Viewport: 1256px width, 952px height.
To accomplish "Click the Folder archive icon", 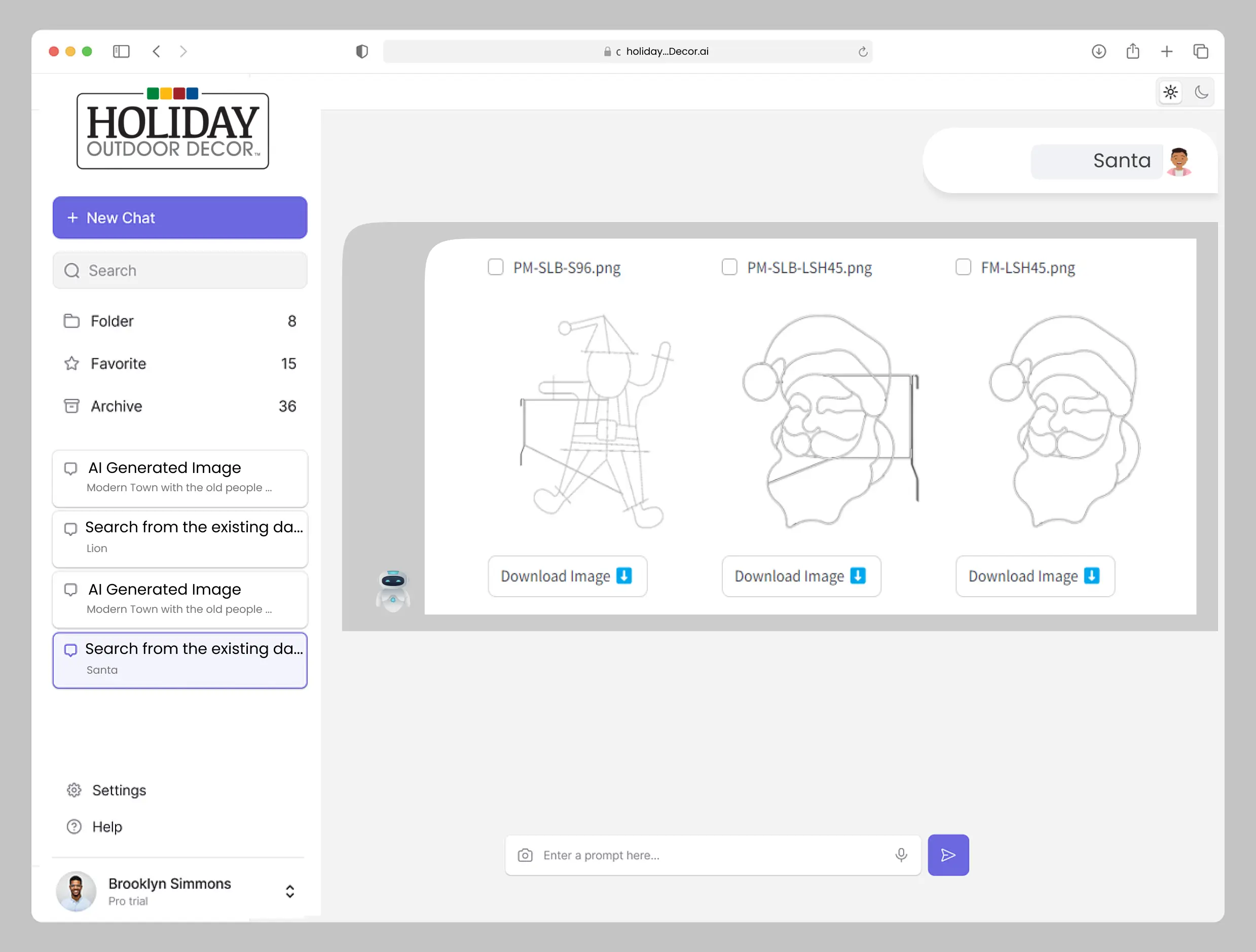I will click(72, 406).
